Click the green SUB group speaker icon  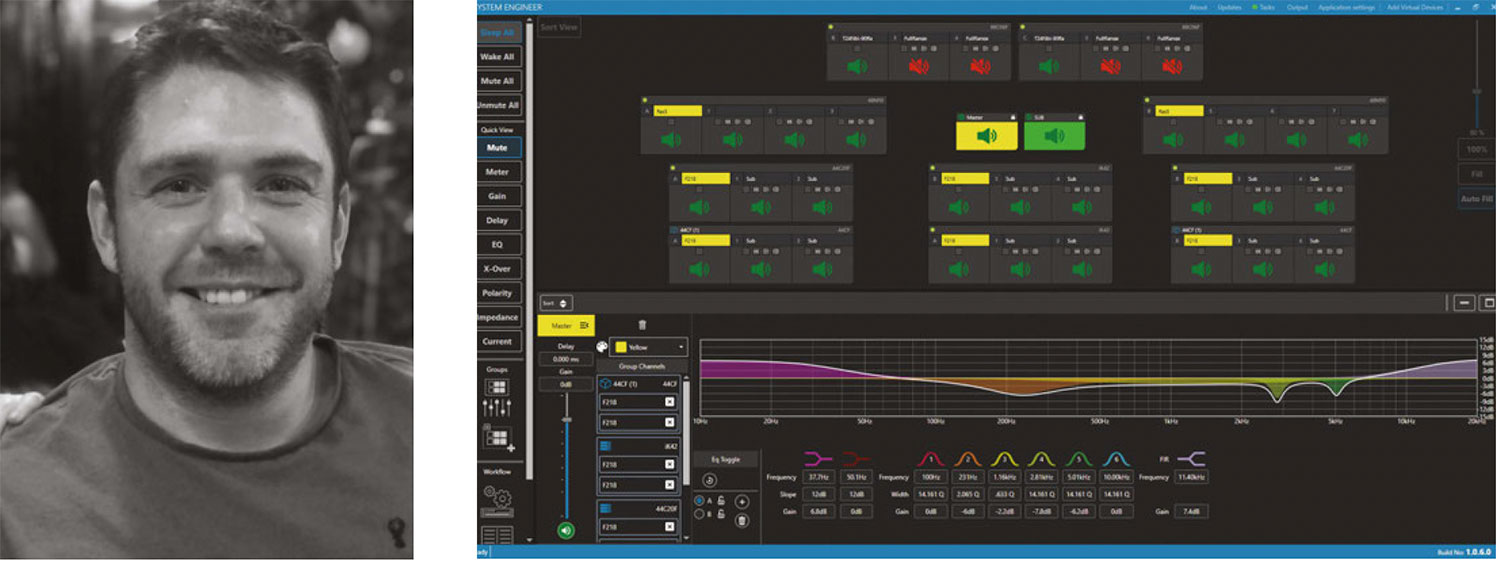coord(1054,136)
